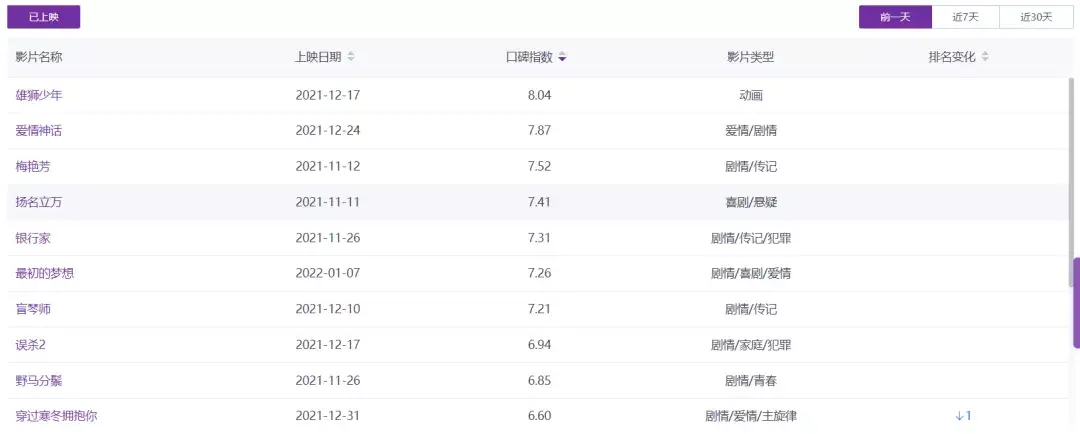Select the 已上映 tab button
The width and height of the screenshot is (1080, 434).
(44, 17)
